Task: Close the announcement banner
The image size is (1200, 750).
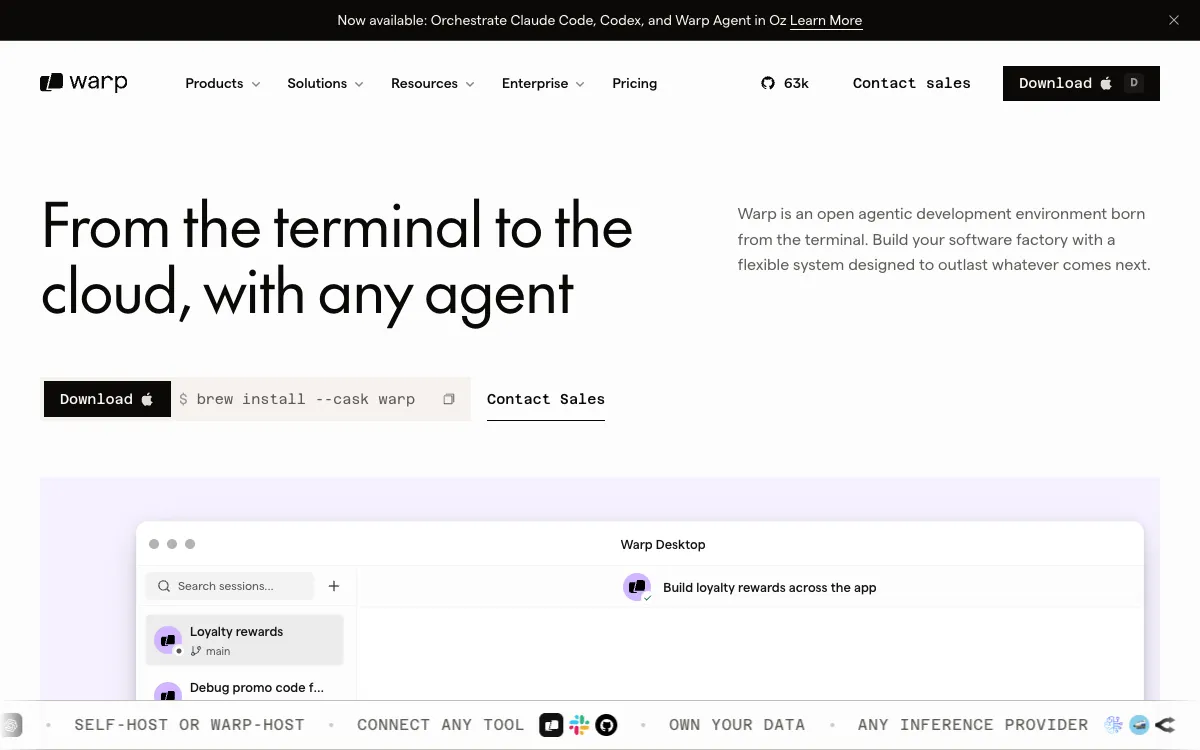Action: pyautogui.click(x=1174, y=20)
